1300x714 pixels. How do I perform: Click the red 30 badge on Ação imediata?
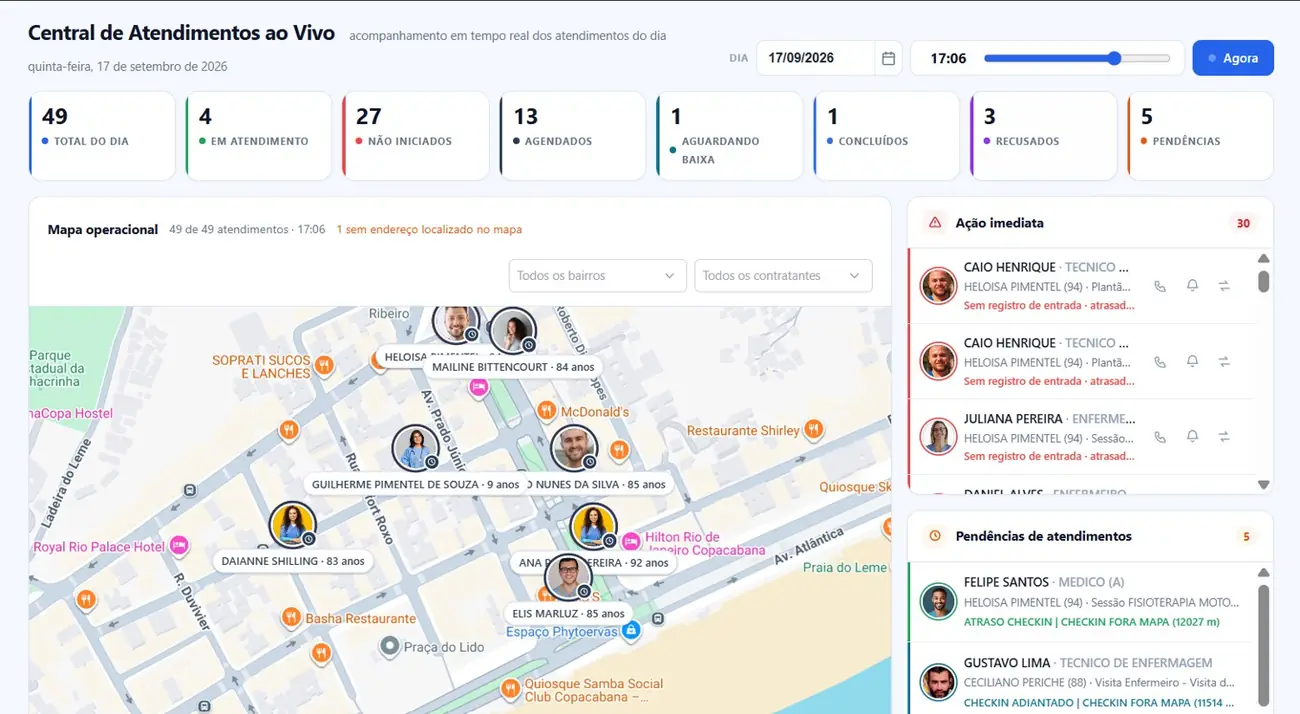pos(1243,223)
